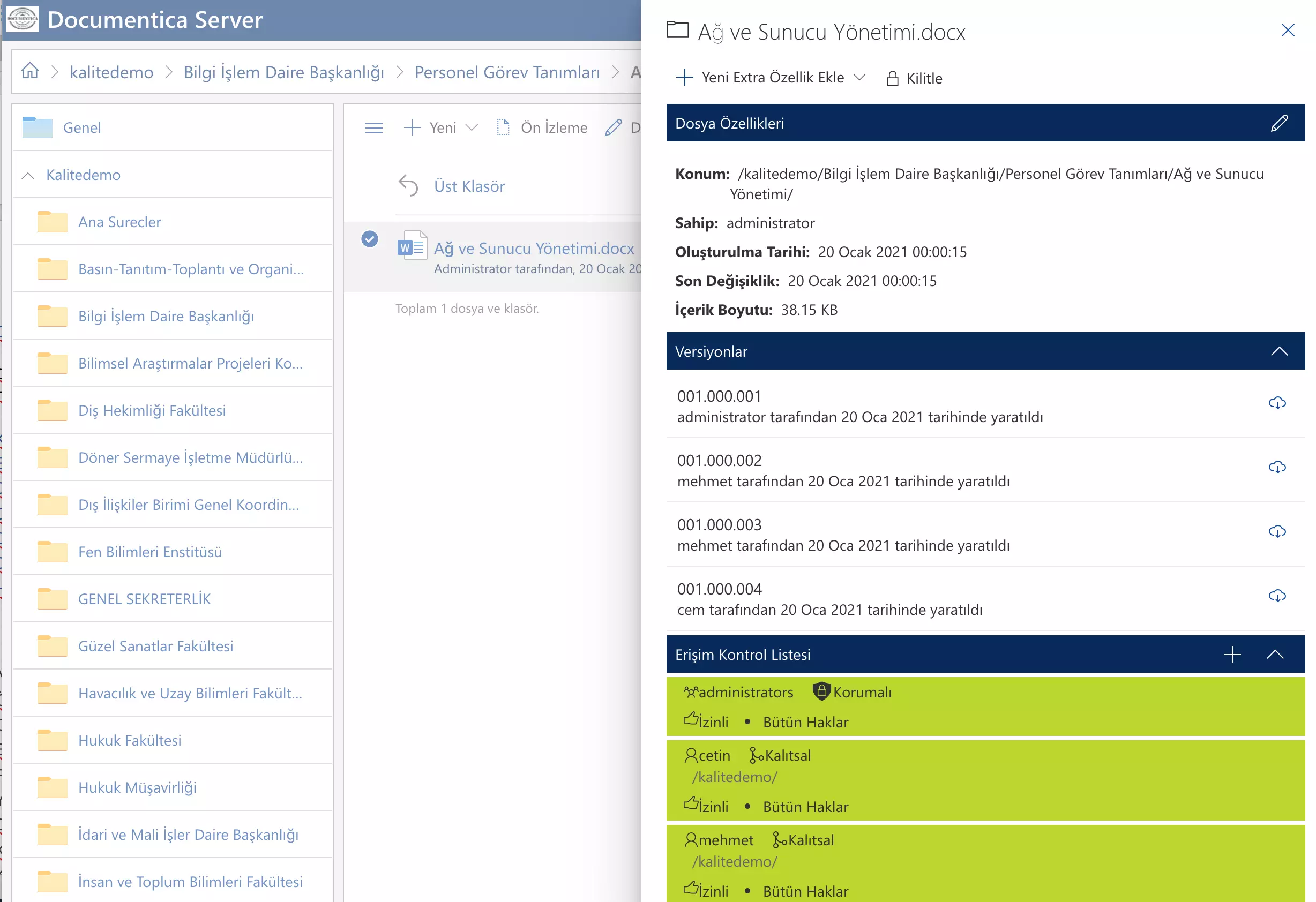Download version 001.000.001
1316x902 pixels.
[1277, 403]
